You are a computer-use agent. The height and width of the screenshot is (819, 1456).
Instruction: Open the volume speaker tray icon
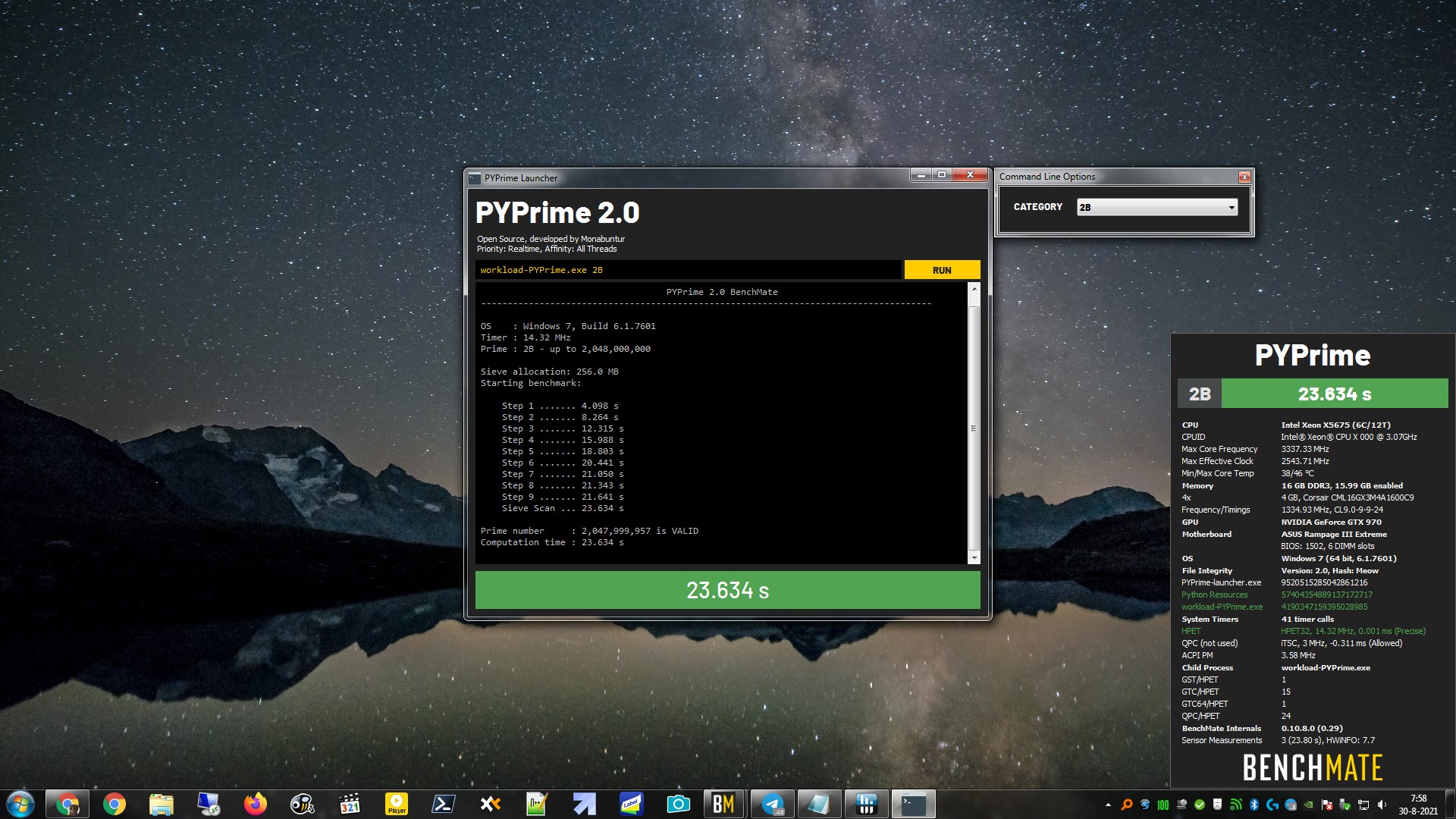pyautogui.click(x=1382, y=805)
